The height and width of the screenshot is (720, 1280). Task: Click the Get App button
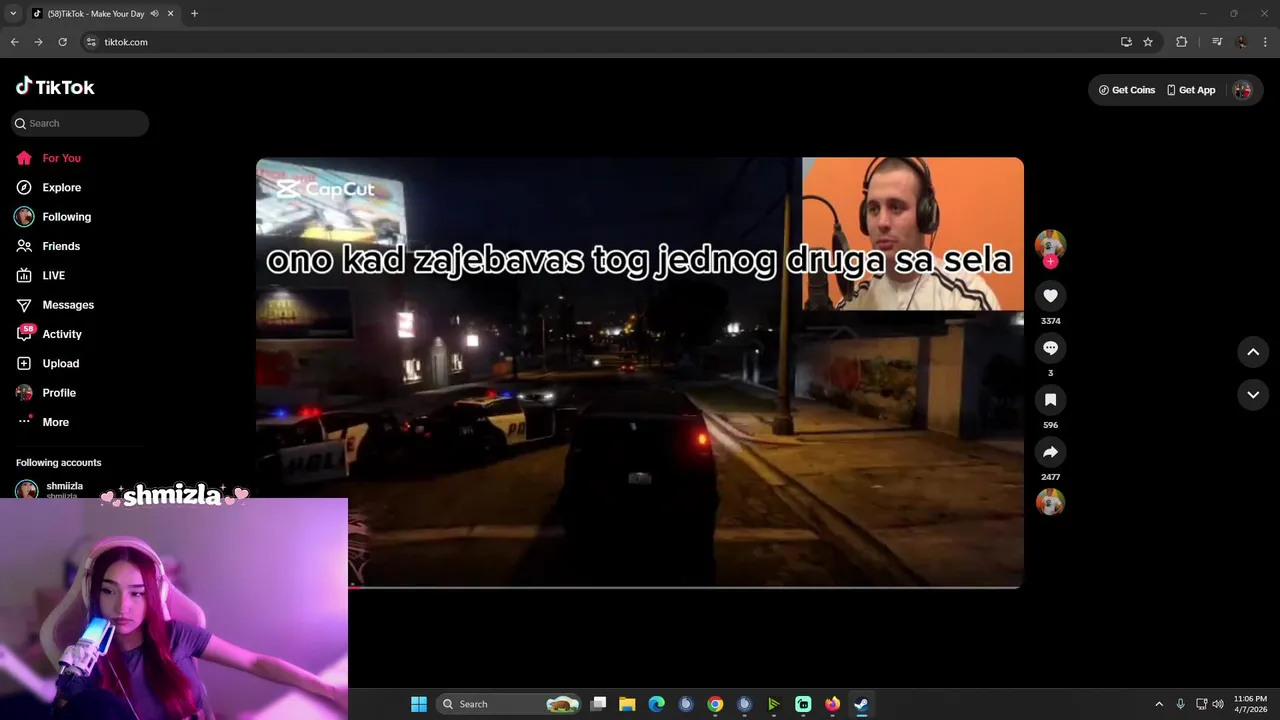pos(1191,90)
